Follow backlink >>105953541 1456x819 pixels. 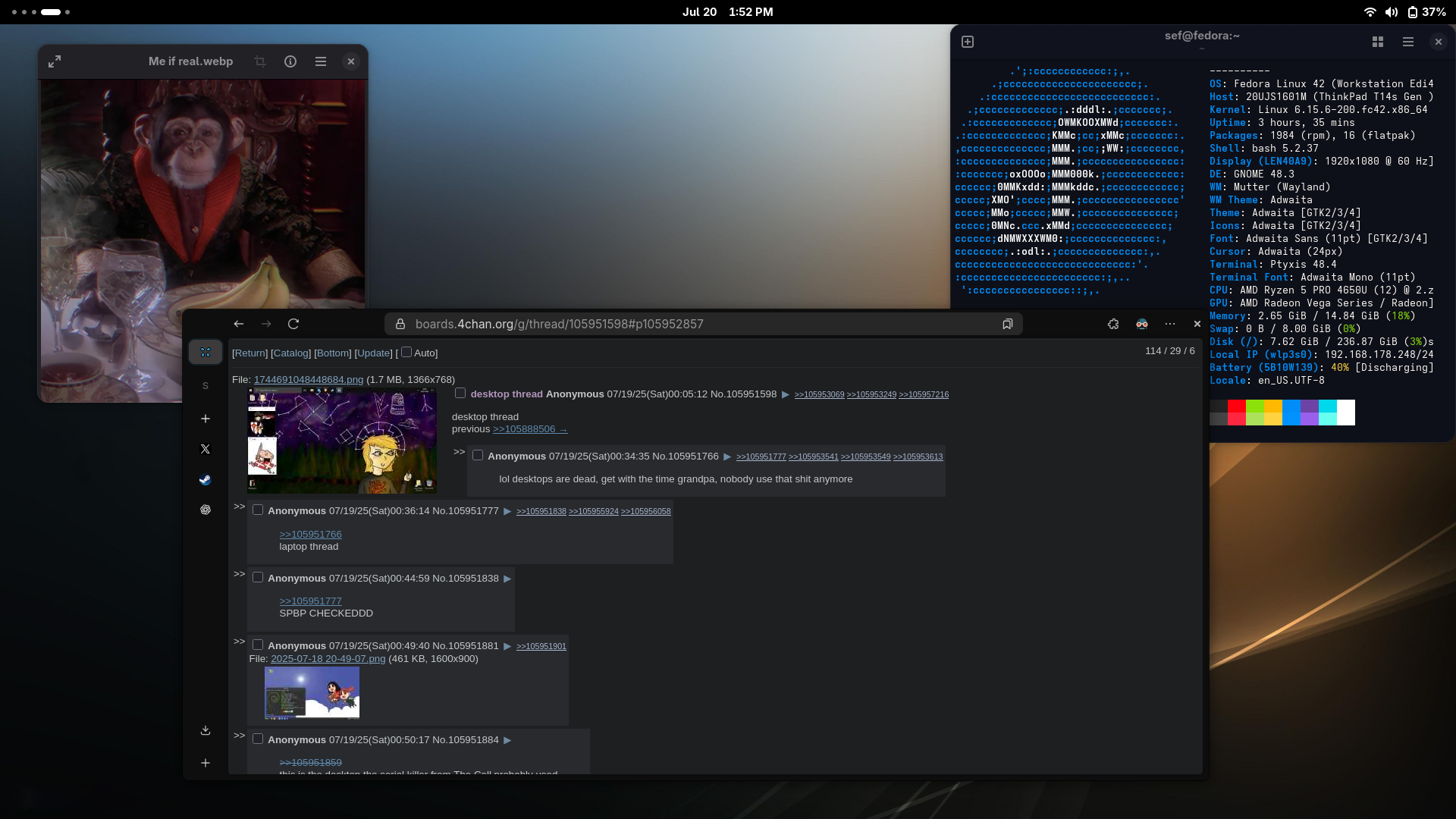[x=814, y=457]
